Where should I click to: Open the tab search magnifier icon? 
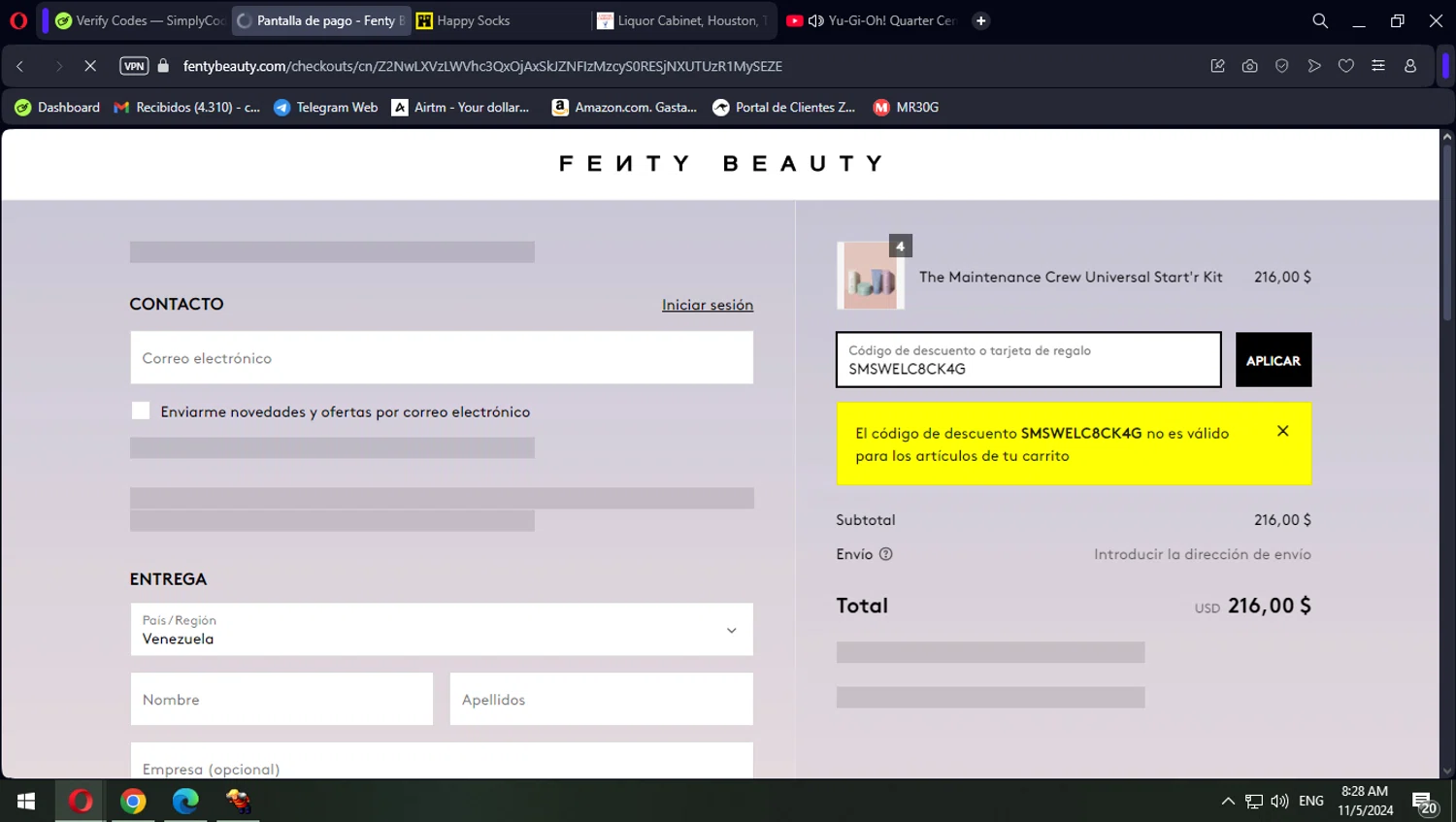1319,20
